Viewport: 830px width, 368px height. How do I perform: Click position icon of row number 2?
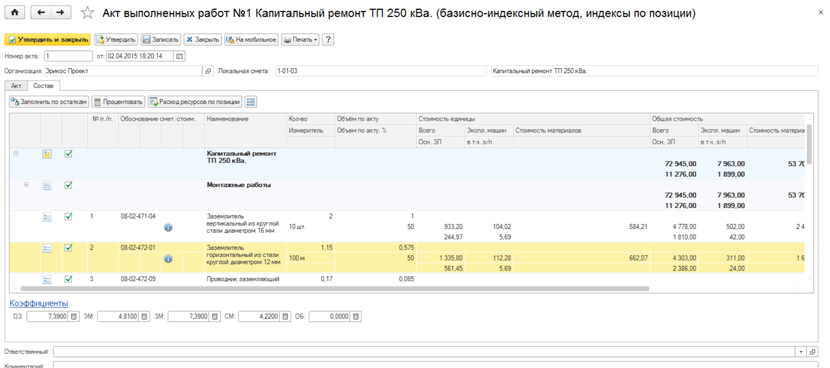[x=47, y=248]
